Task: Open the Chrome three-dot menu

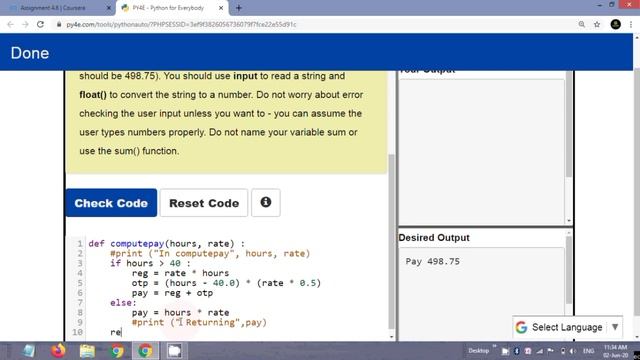Action: (631, 24)
